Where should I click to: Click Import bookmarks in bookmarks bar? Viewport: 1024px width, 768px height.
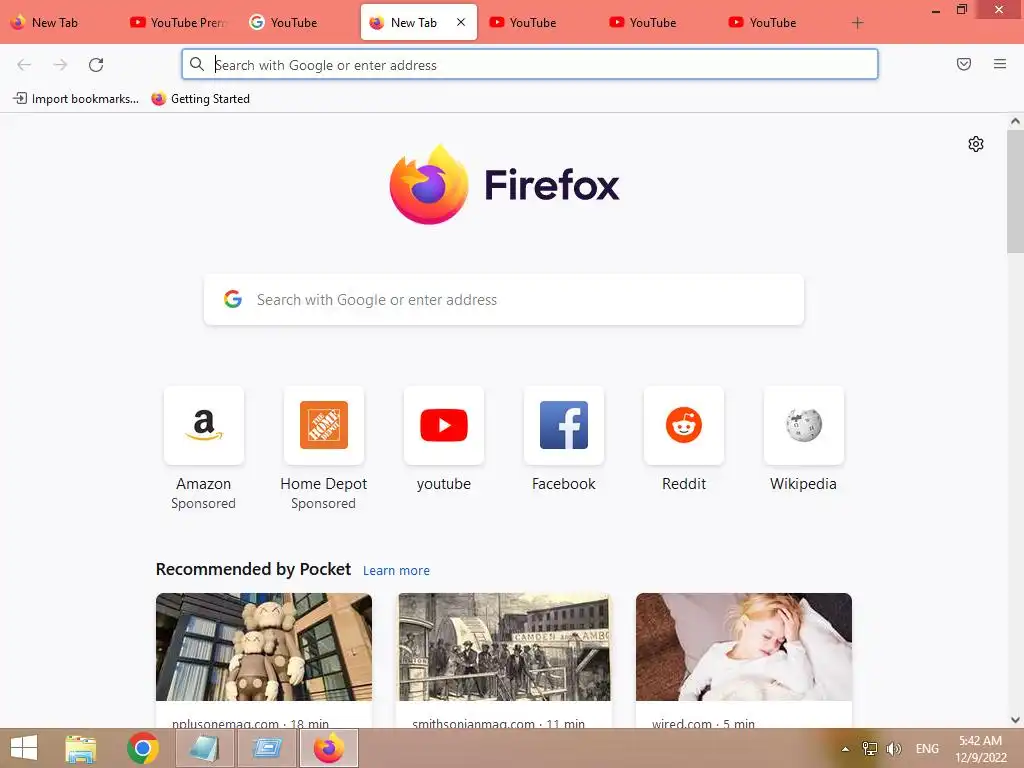click(x=76, y=99)
